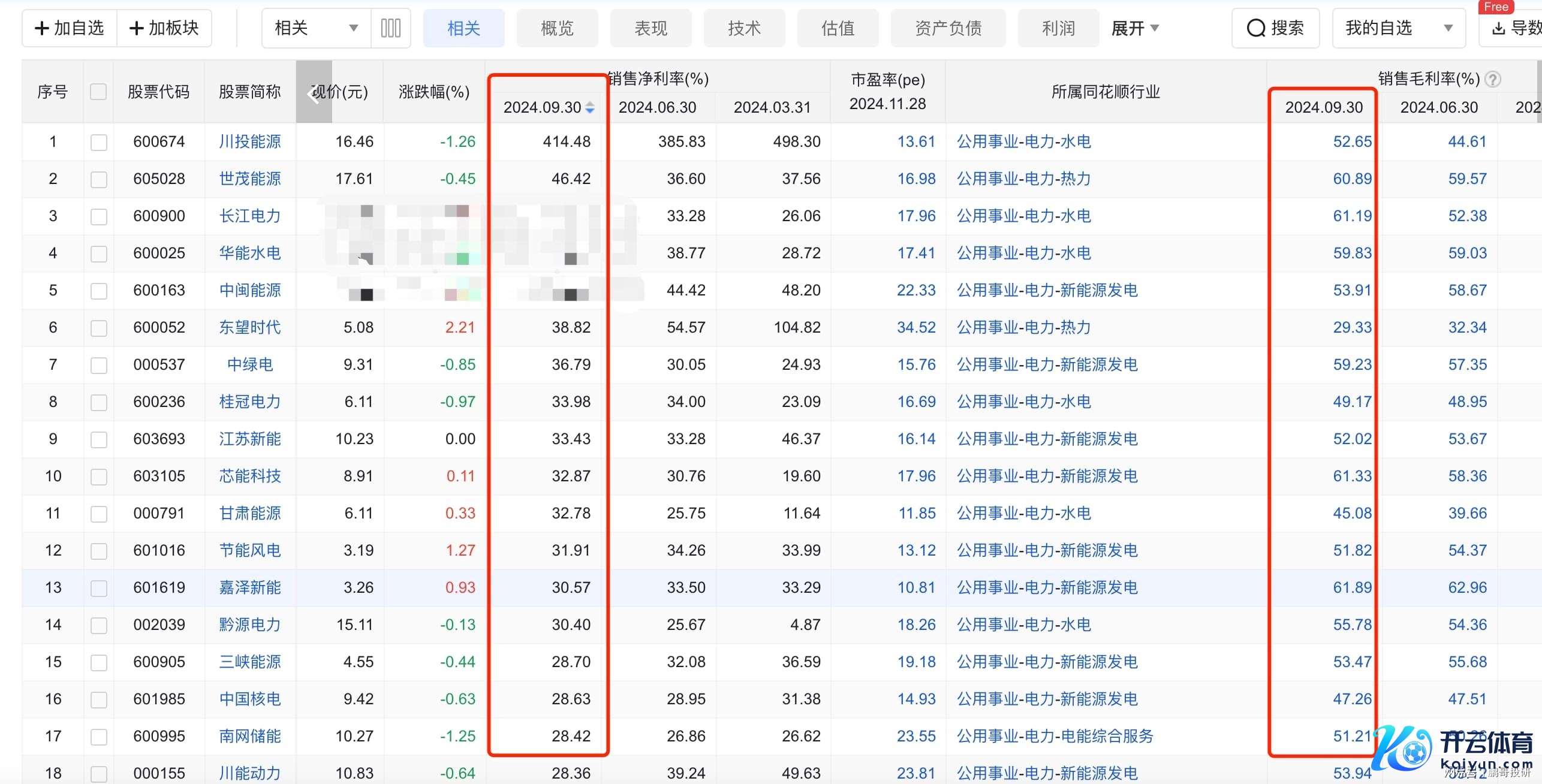
Task: Tick the select-all checkbox in the header
Action: pyautogui.click(x=98, y=92)
